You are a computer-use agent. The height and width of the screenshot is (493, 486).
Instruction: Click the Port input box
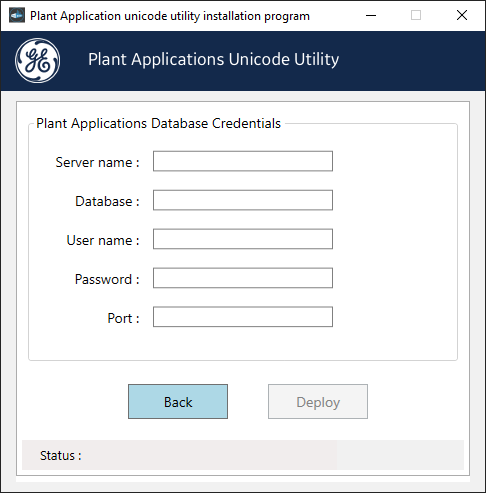pyautogui.click(x=243, y=317)
